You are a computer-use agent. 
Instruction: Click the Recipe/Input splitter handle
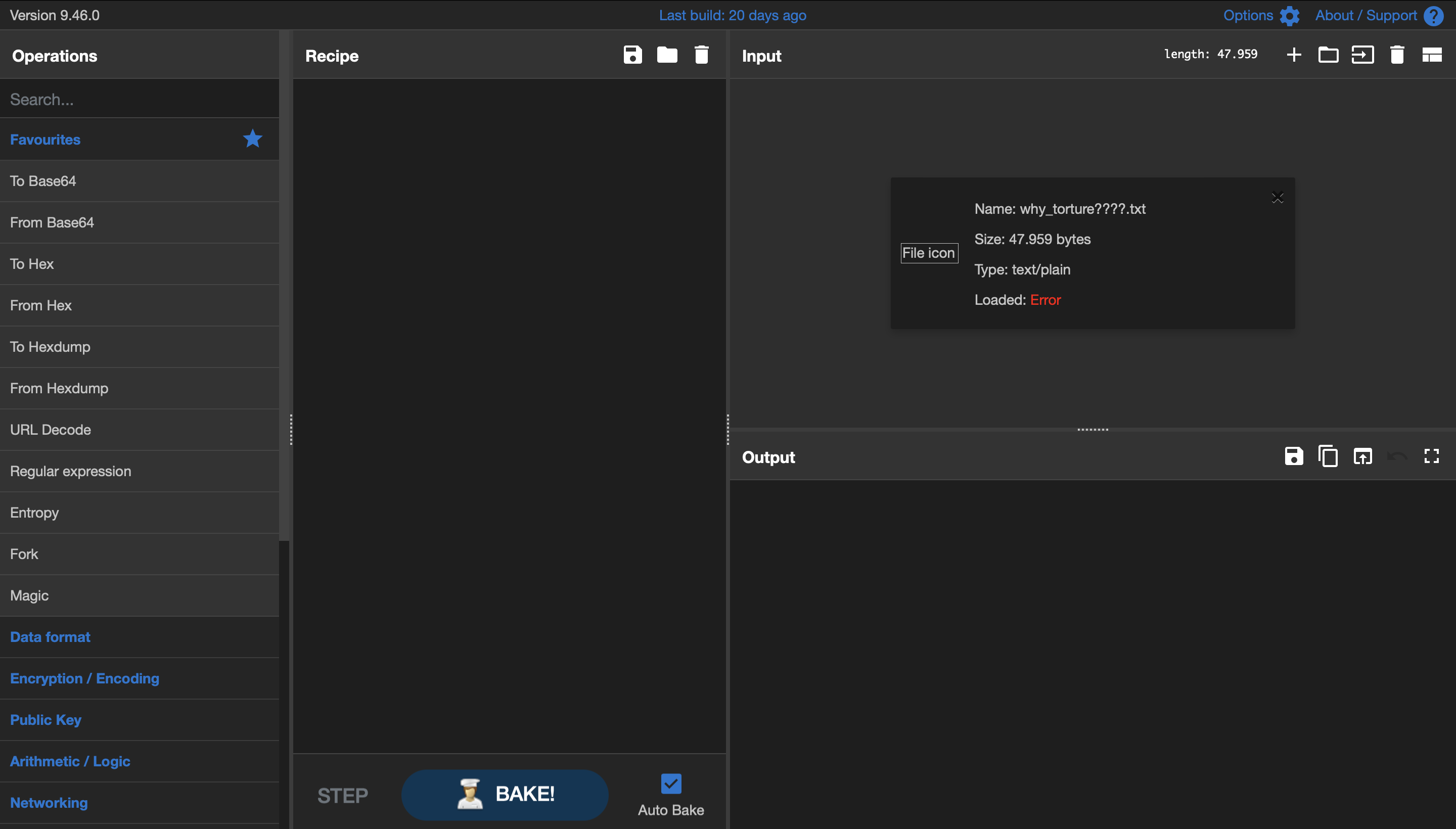tap(727, 429)
